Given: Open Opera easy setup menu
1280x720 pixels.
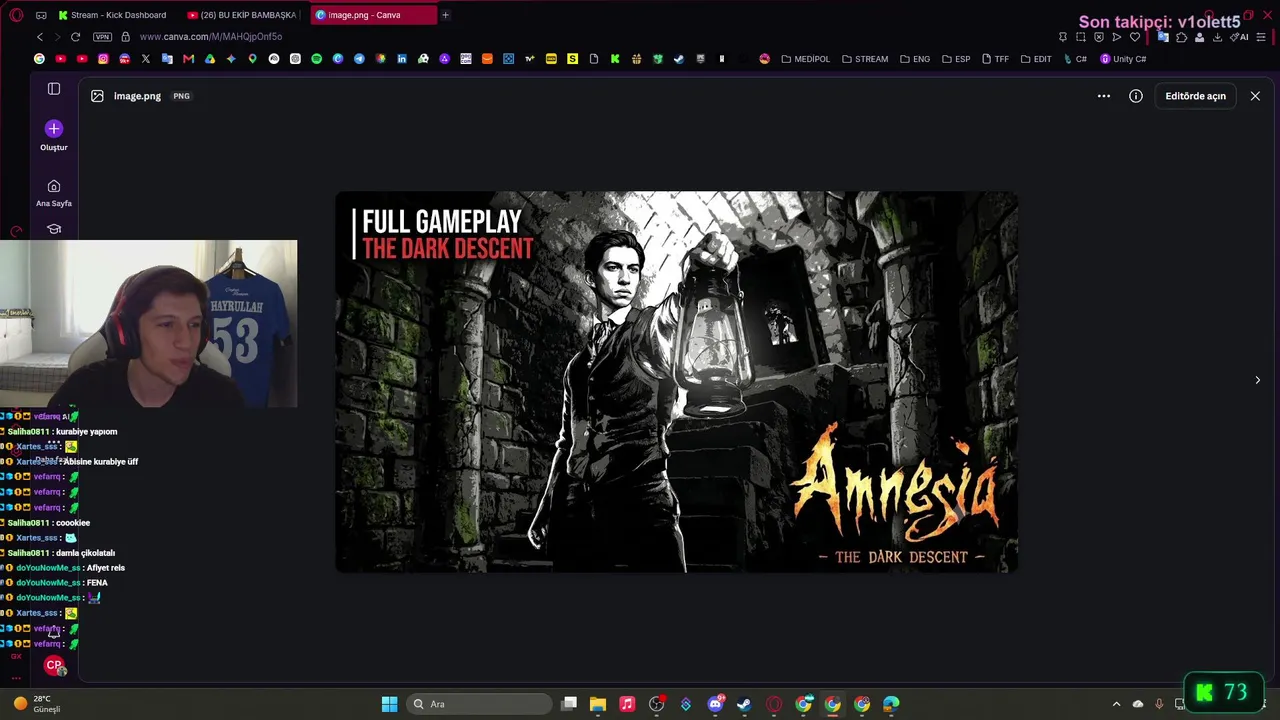Looking at the screenshot, I should point(1261,37).
